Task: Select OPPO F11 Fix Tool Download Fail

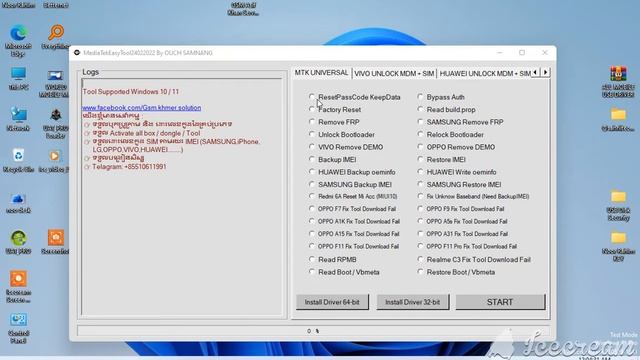Action: (312, 247)
